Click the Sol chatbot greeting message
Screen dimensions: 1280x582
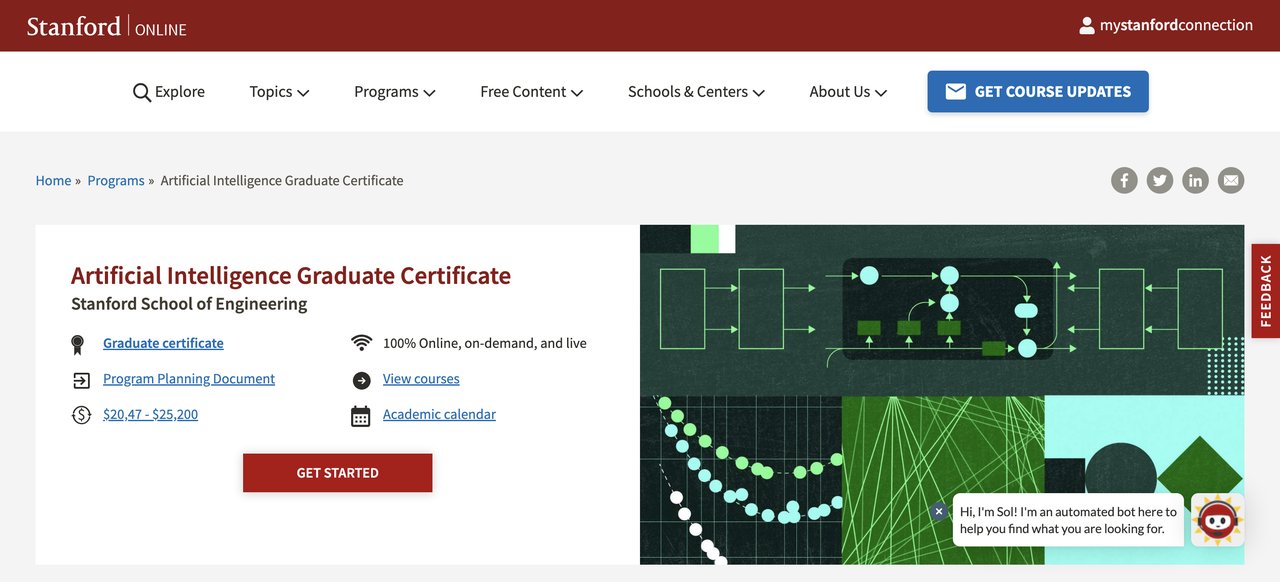1068,520
